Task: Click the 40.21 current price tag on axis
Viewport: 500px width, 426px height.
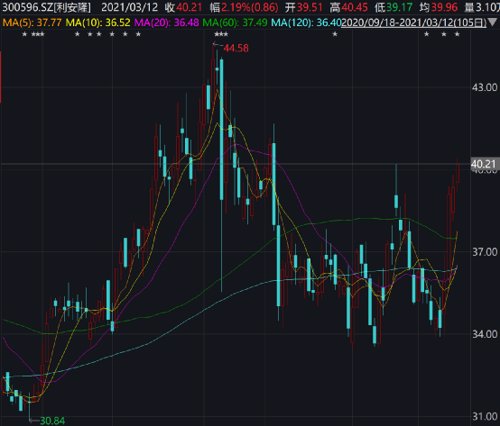Action: (x=484, y=164)
